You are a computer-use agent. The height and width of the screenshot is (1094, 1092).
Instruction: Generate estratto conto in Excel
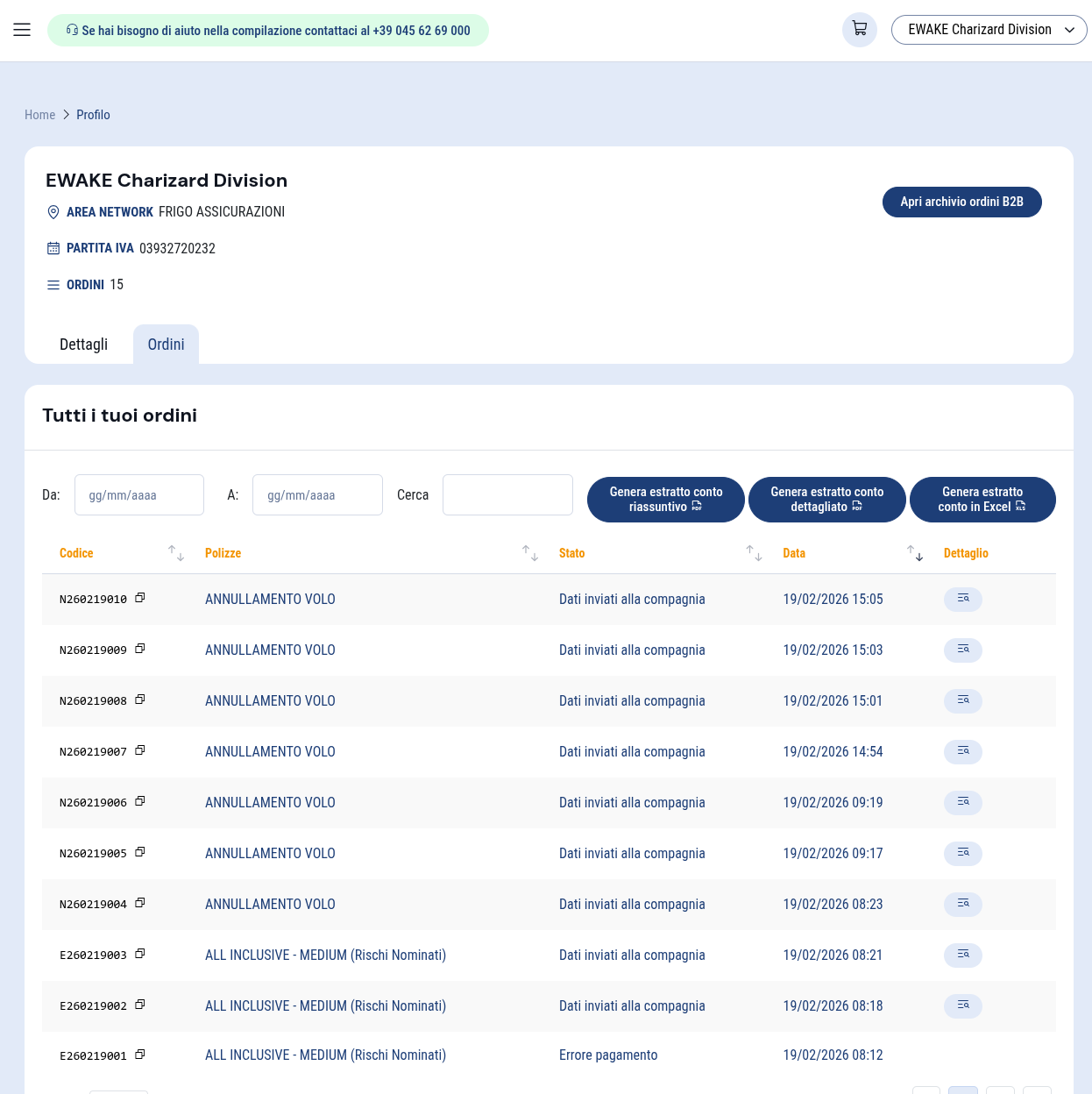click(982, 500)
